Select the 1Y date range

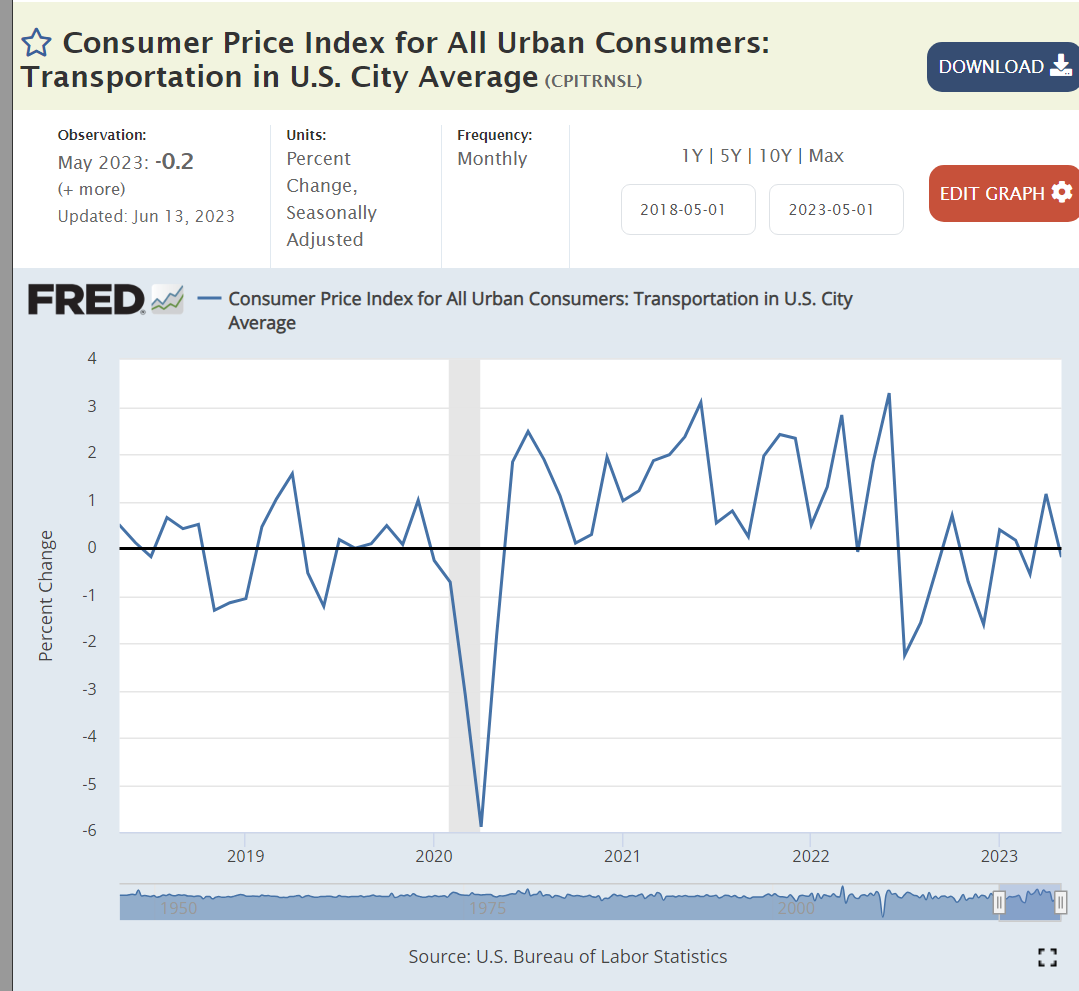691,156
